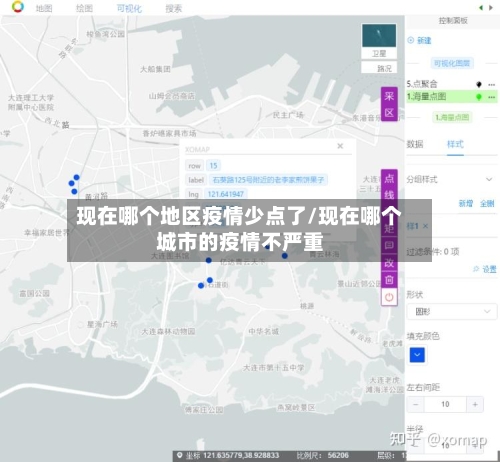This screenshot has width=500, height=462.
Task: Click the blue point below 大连图书馆 label
Action: pyautogui.click(x=209, y=260)
